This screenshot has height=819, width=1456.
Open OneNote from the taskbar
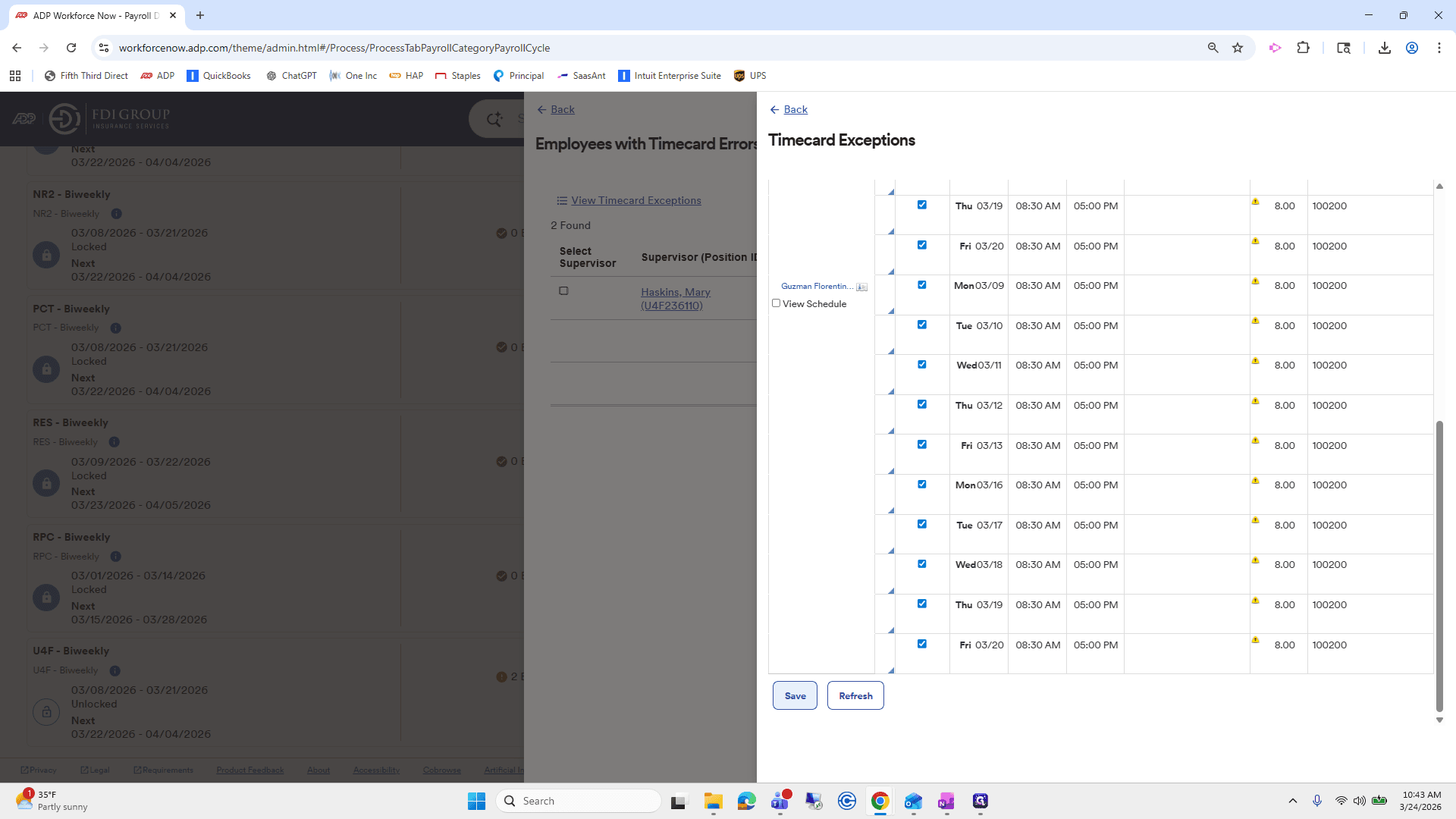[946, 801]
